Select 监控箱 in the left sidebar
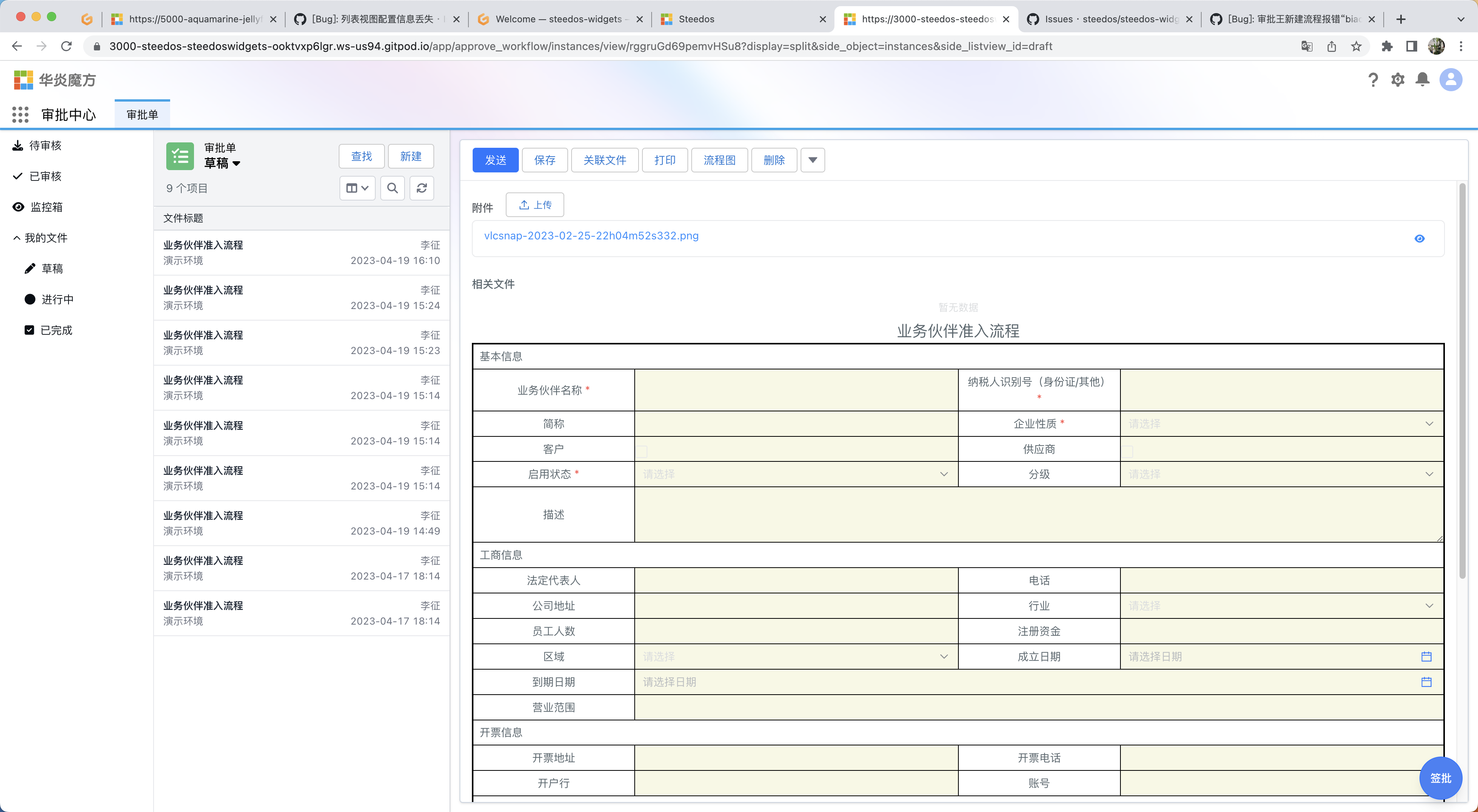 (x=46, y=207)
